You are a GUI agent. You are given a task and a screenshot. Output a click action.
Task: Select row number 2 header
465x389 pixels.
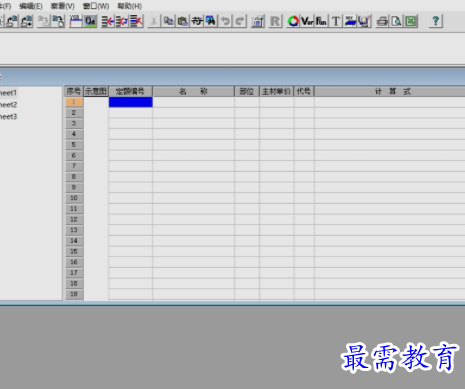tap(74, 113)
